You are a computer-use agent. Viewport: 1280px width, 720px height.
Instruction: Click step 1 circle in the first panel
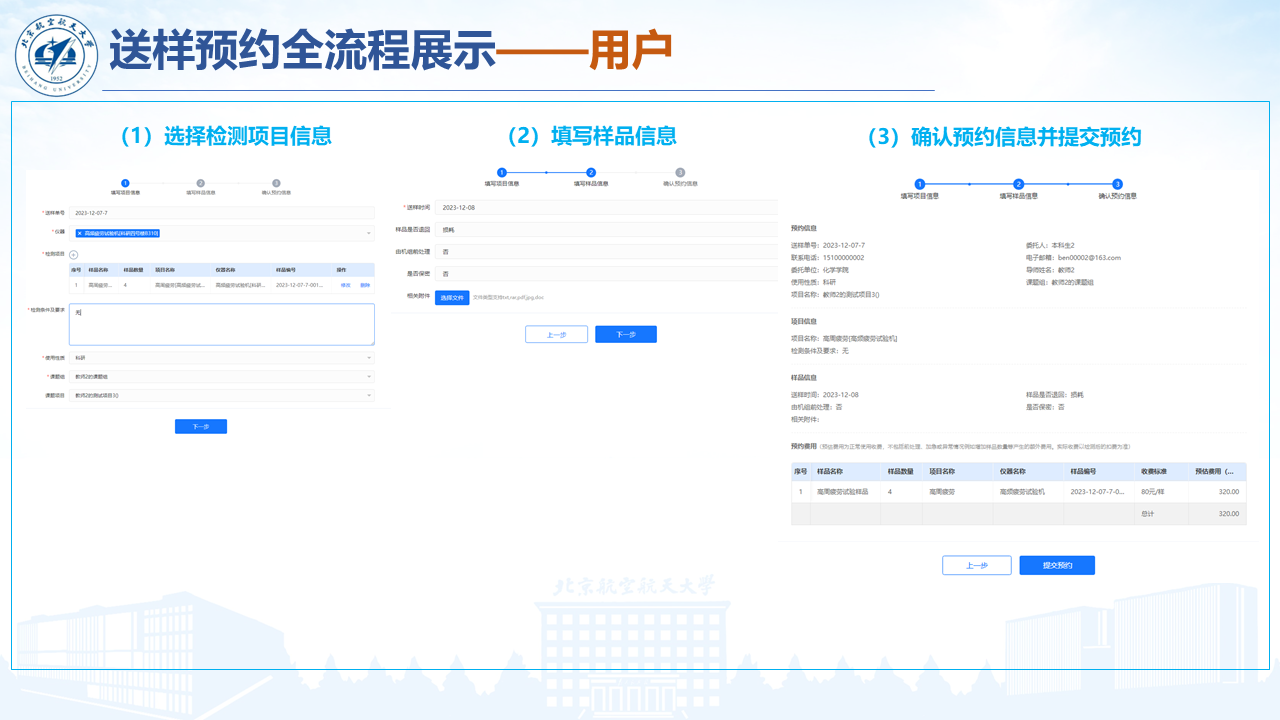coord(125,183)
